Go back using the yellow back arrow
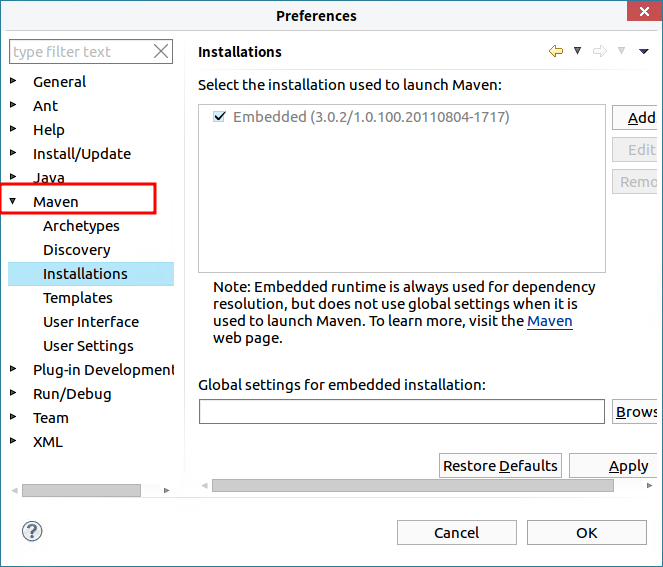This screenshot has height=567, width=663. pos(556,51)
